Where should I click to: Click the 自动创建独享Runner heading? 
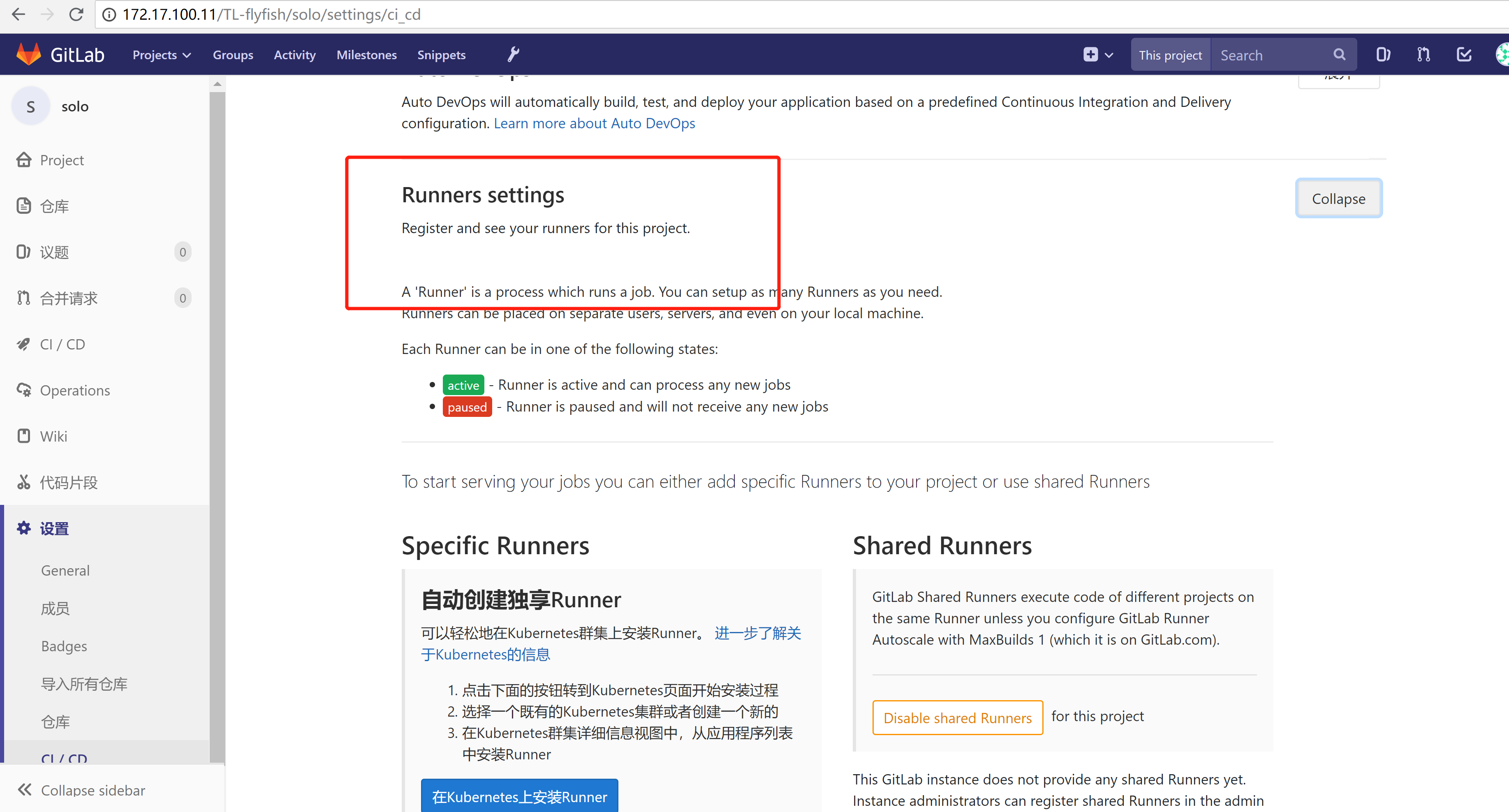pyautogui.click(x=521, y=599)
